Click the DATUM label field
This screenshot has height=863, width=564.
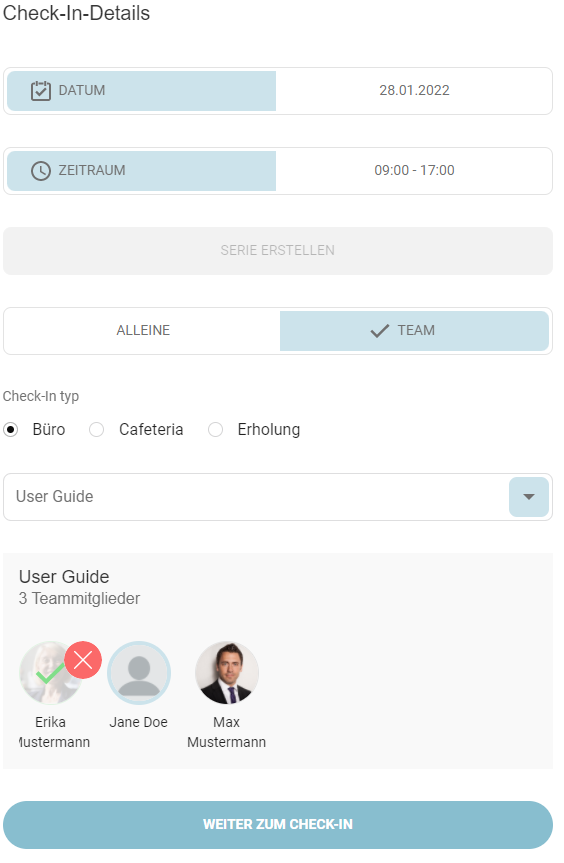click(141, 91)
